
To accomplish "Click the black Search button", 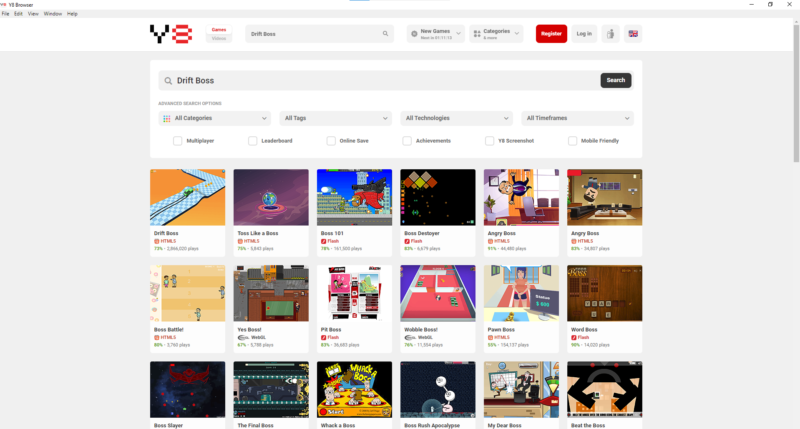I will [x=616, y=80].
